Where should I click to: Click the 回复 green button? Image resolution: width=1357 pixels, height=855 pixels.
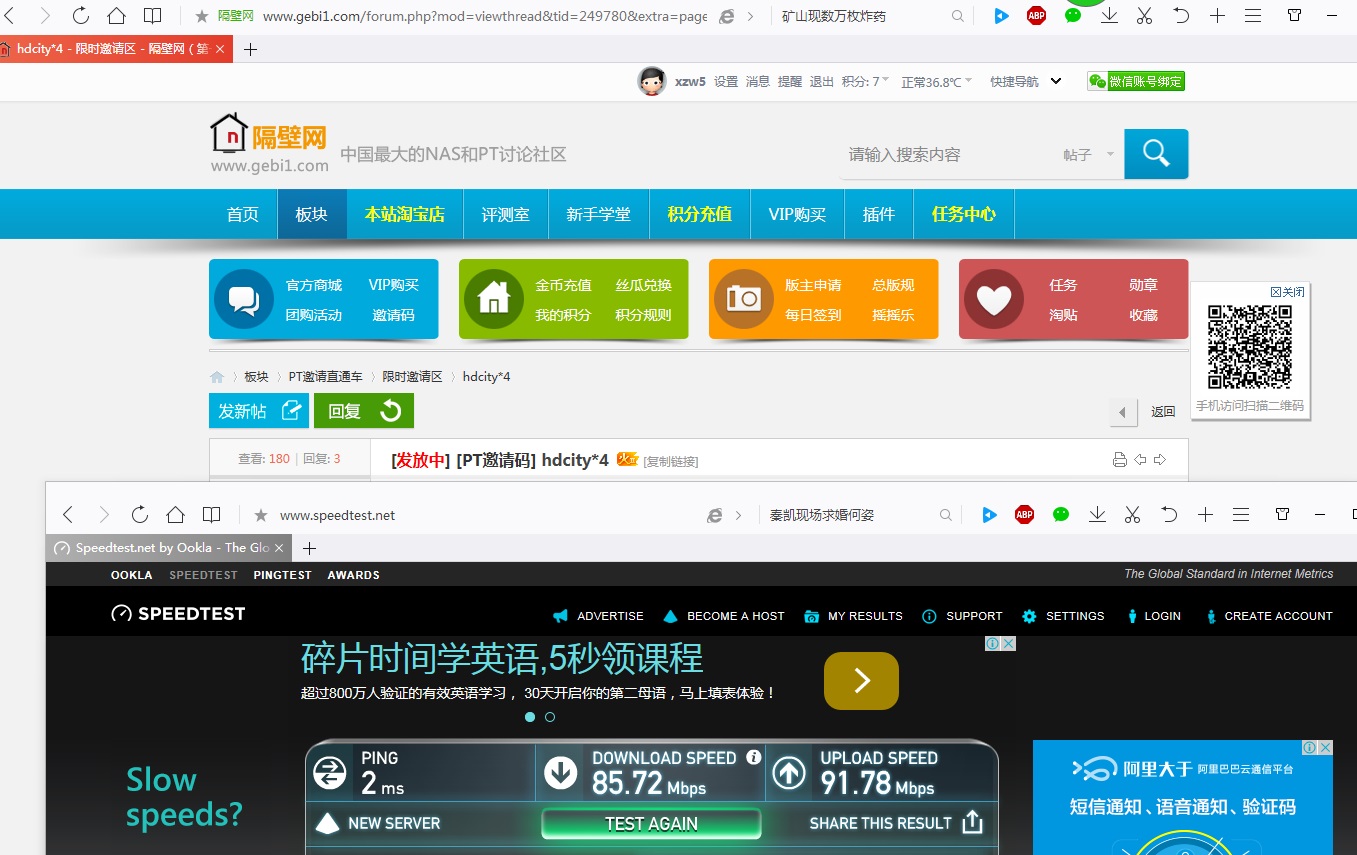(x=364, y=411)
